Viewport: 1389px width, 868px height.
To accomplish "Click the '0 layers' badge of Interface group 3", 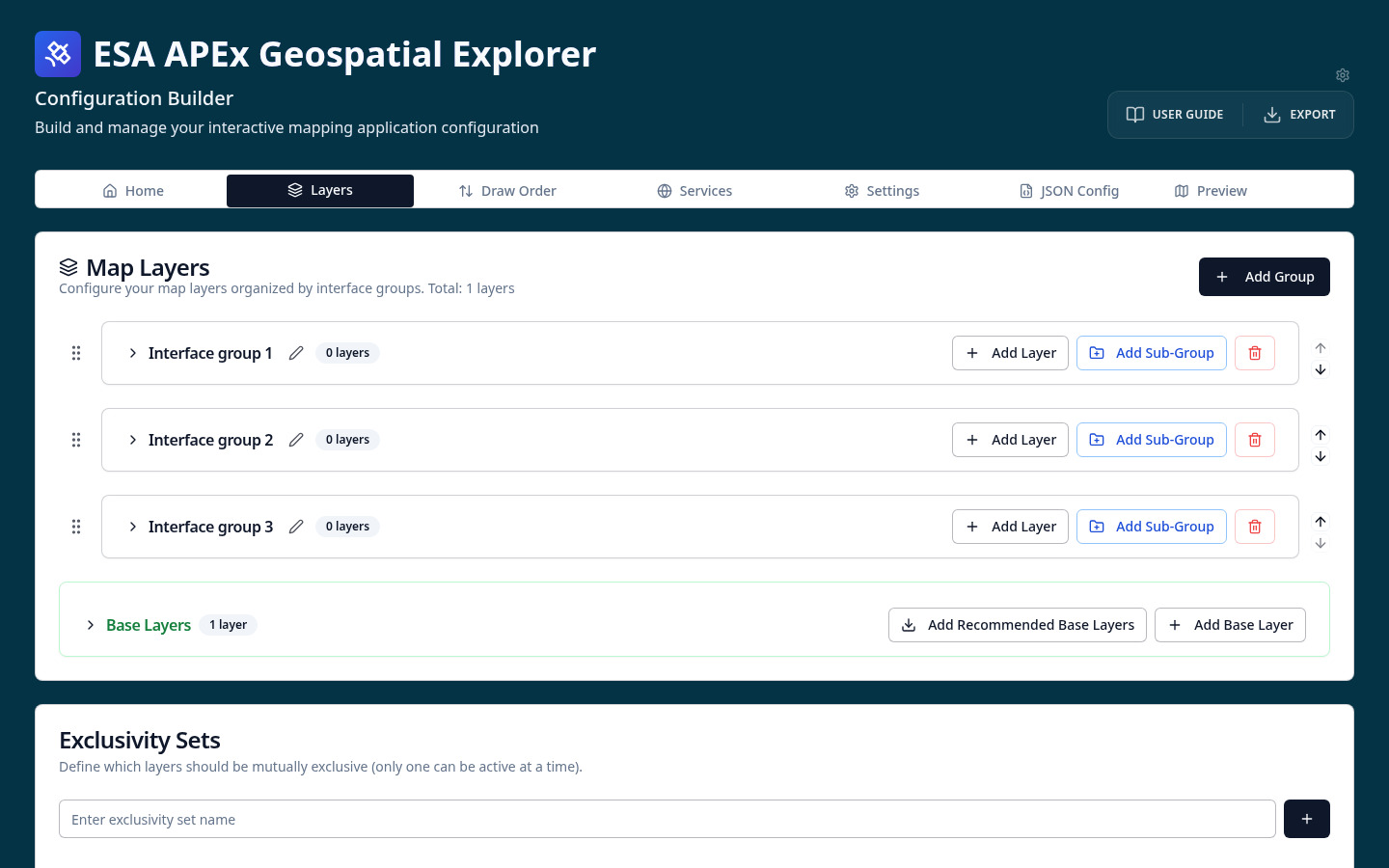I will (347, 527).
